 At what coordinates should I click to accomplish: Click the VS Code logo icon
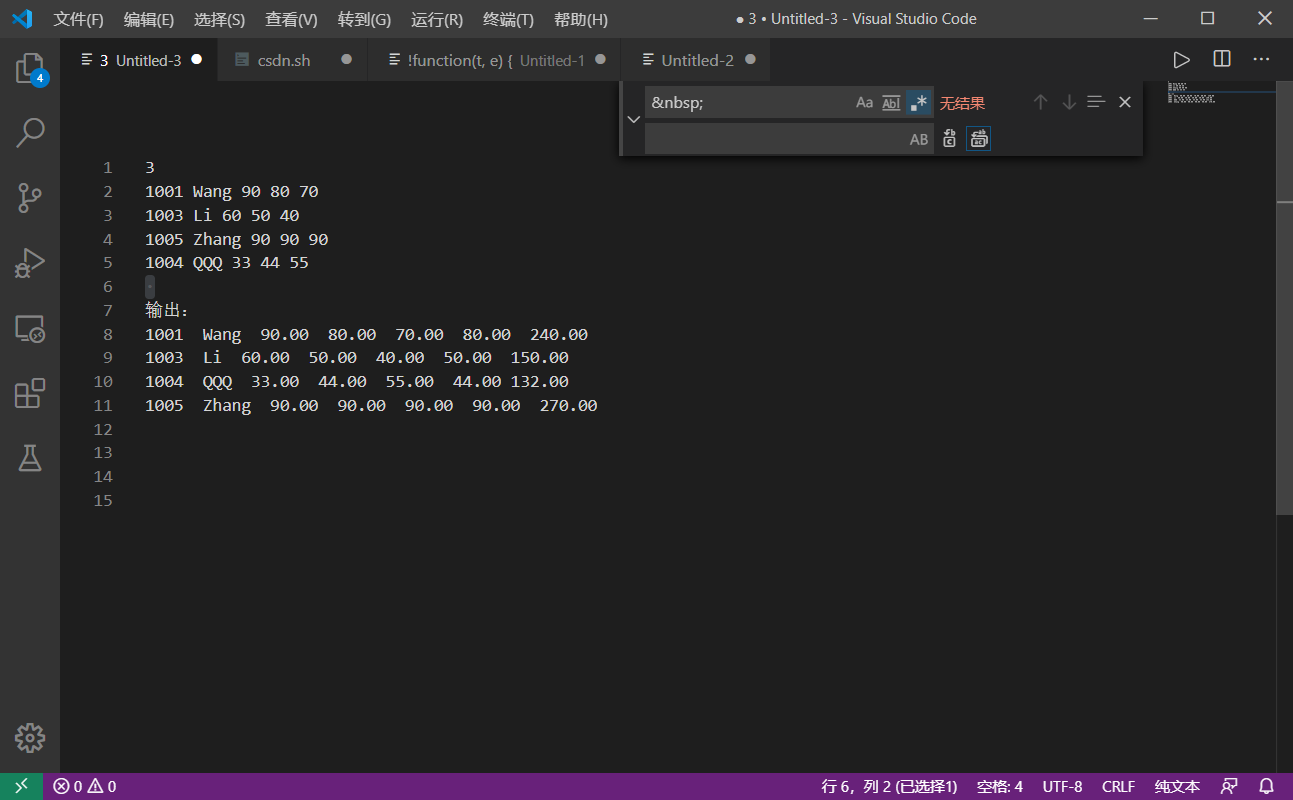tap(22, 19)
